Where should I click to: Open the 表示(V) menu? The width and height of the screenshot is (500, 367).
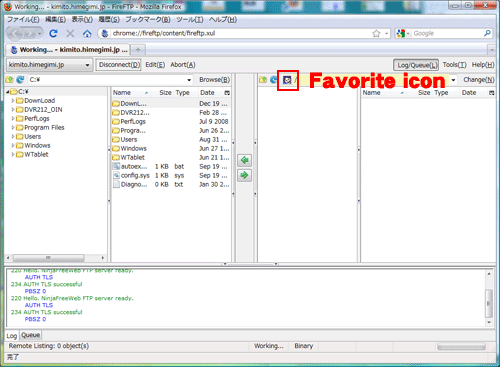pyautogui.click(x=82, y=20)
